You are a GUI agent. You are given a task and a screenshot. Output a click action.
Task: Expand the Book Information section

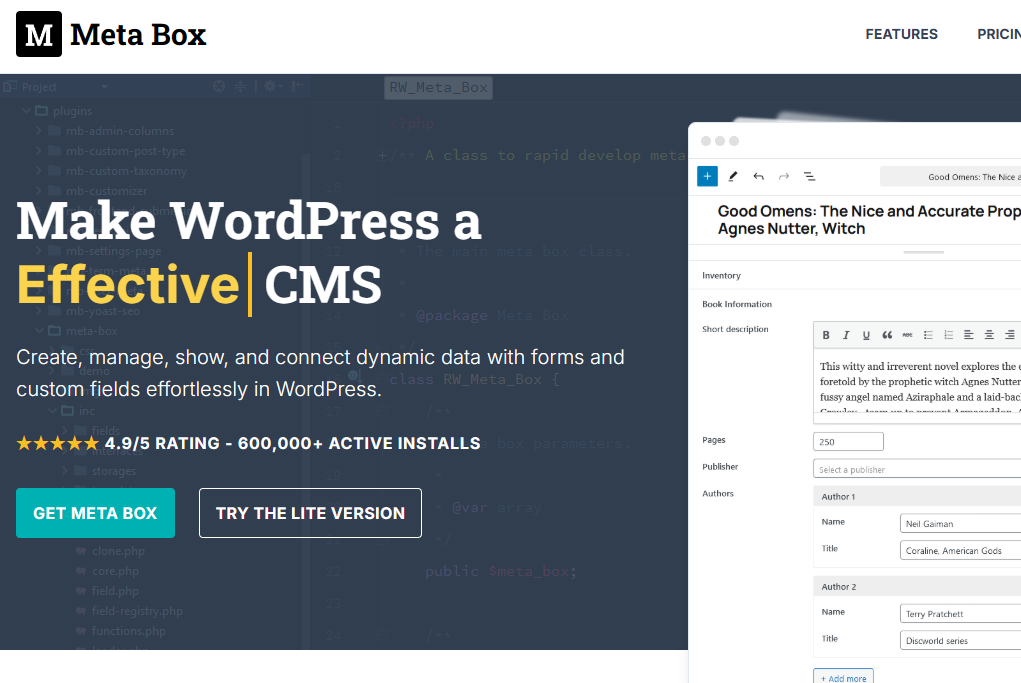click(737, 304)
